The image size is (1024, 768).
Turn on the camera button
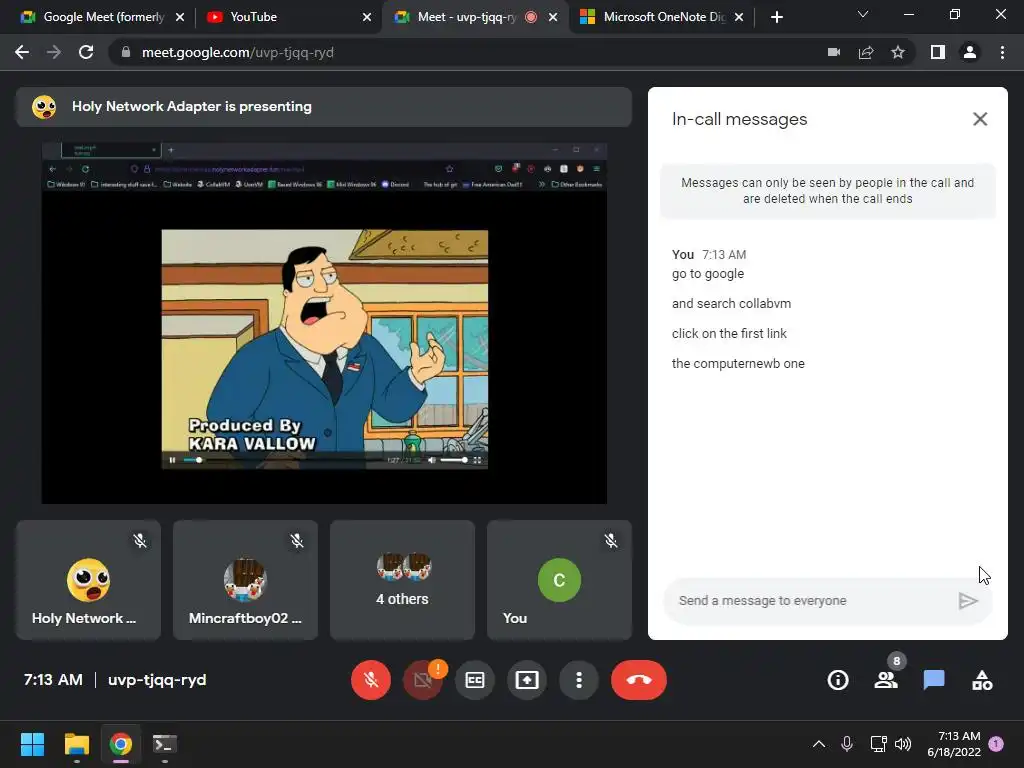[x=423, y=680]
